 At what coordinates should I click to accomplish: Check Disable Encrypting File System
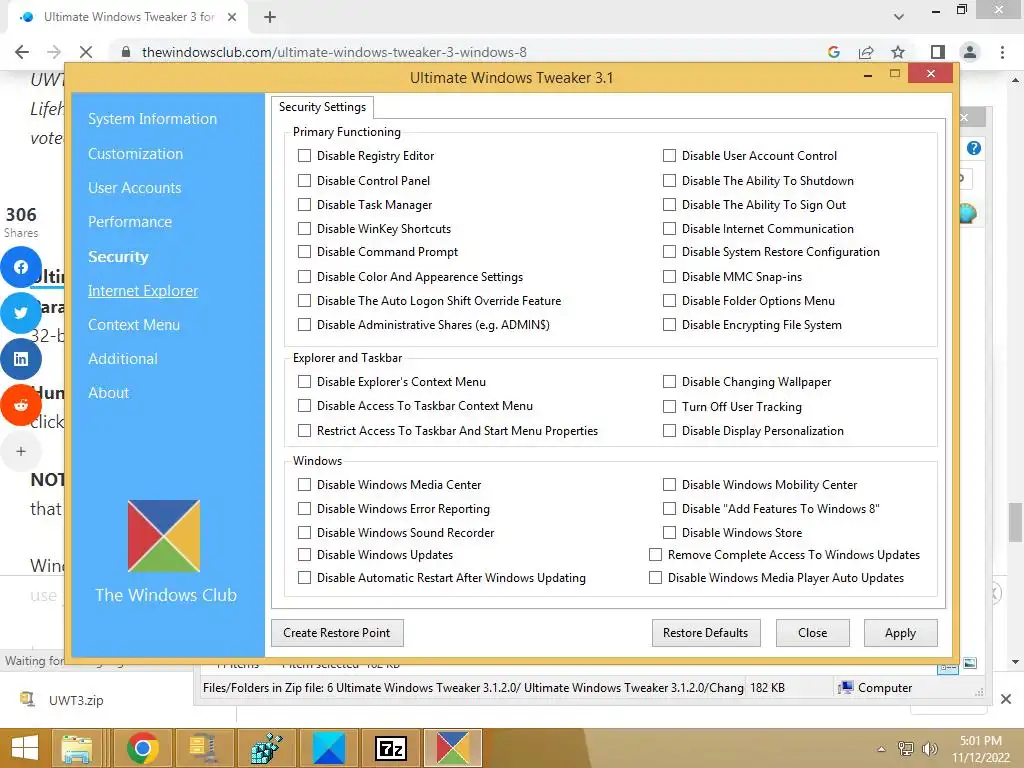[x=669, y=325]
